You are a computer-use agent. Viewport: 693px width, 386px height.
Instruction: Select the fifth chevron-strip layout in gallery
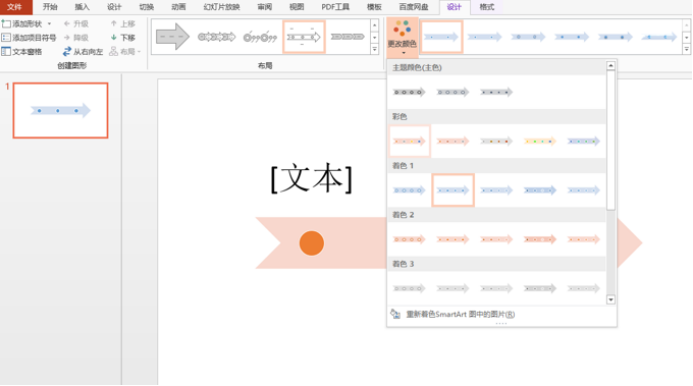click(x=347, y=37)
